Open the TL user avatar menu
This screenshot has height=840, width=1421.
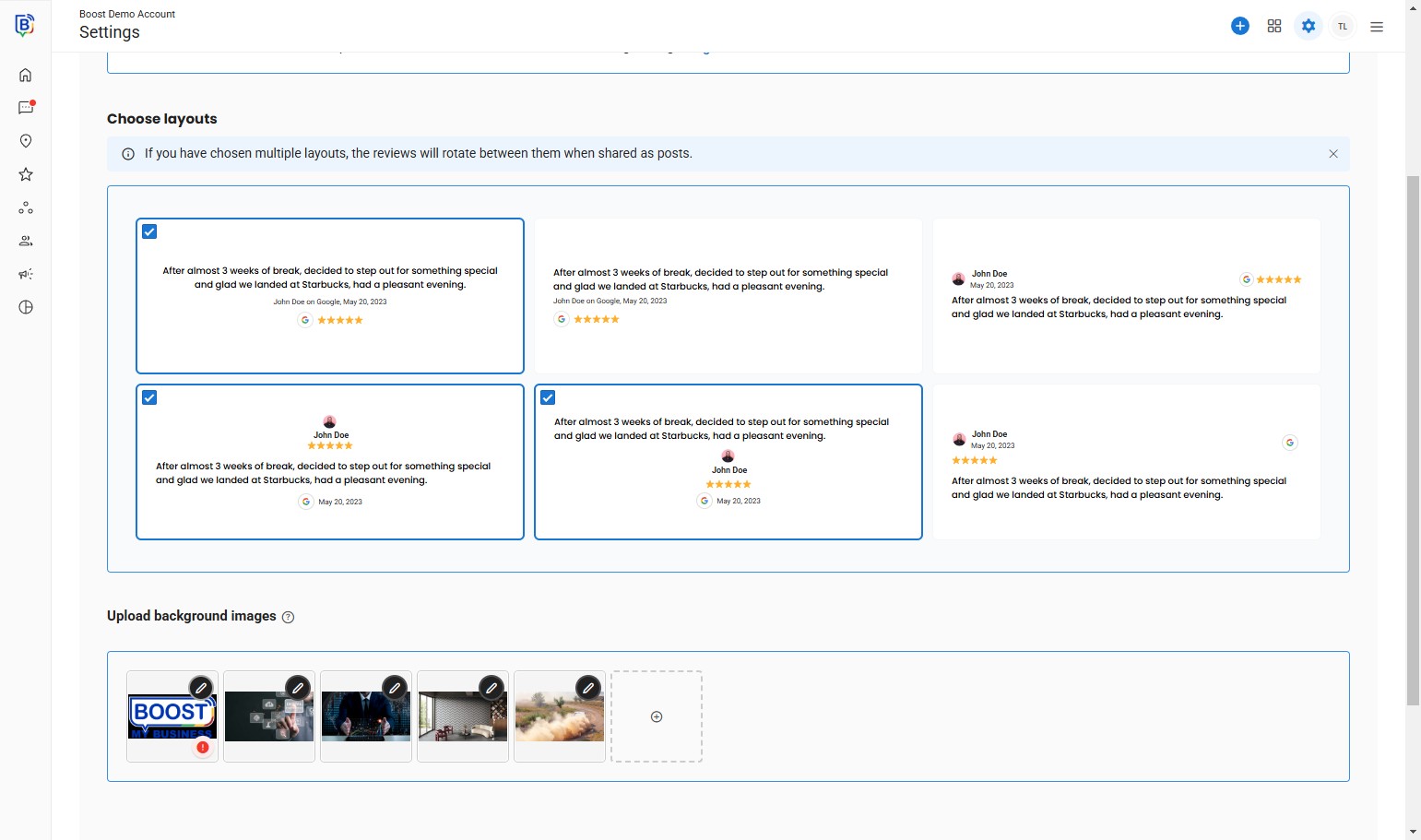pyautogui.click(x=1343, y=27)
